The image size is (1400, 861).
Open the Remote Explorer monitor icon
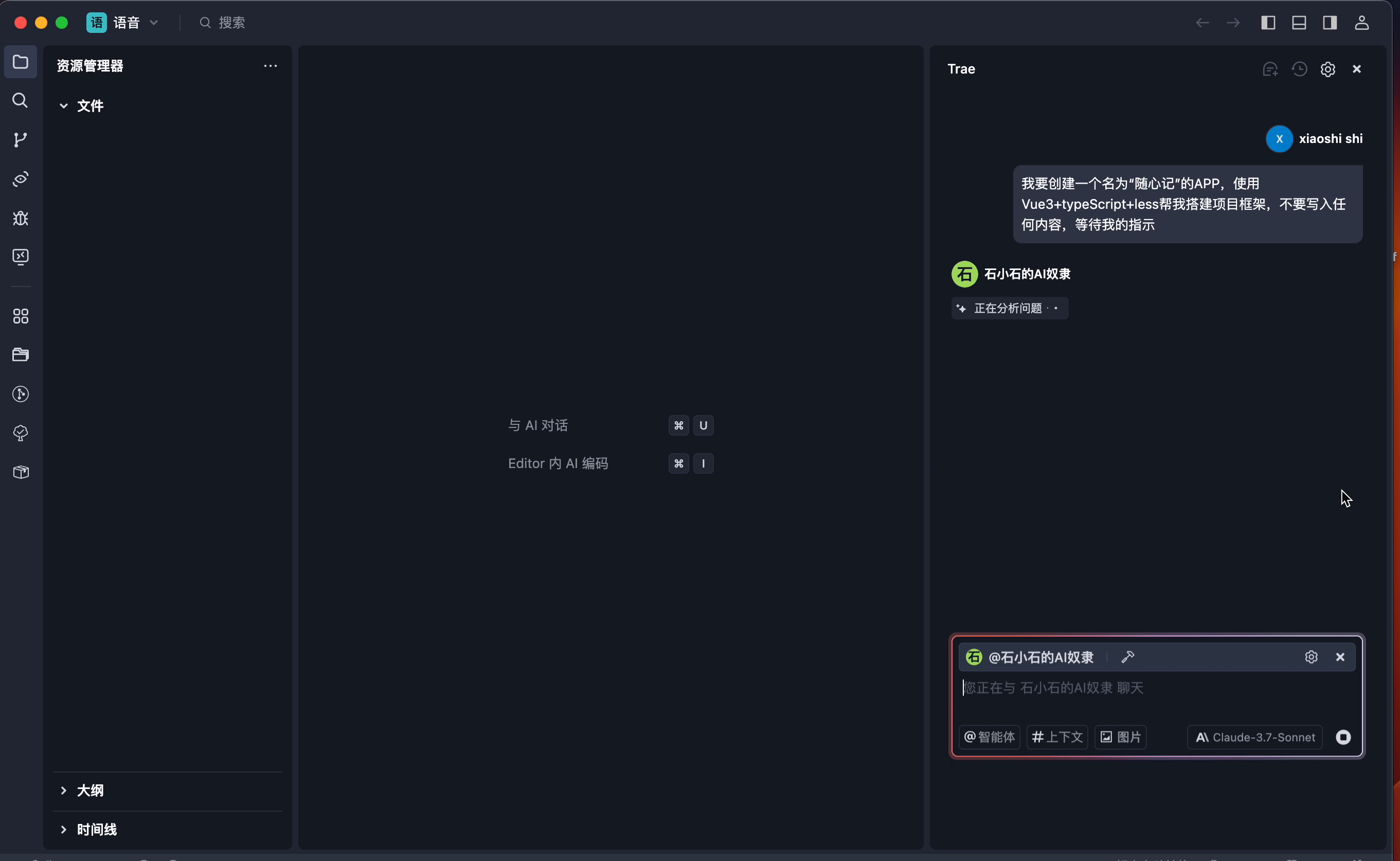coord(21,257)
